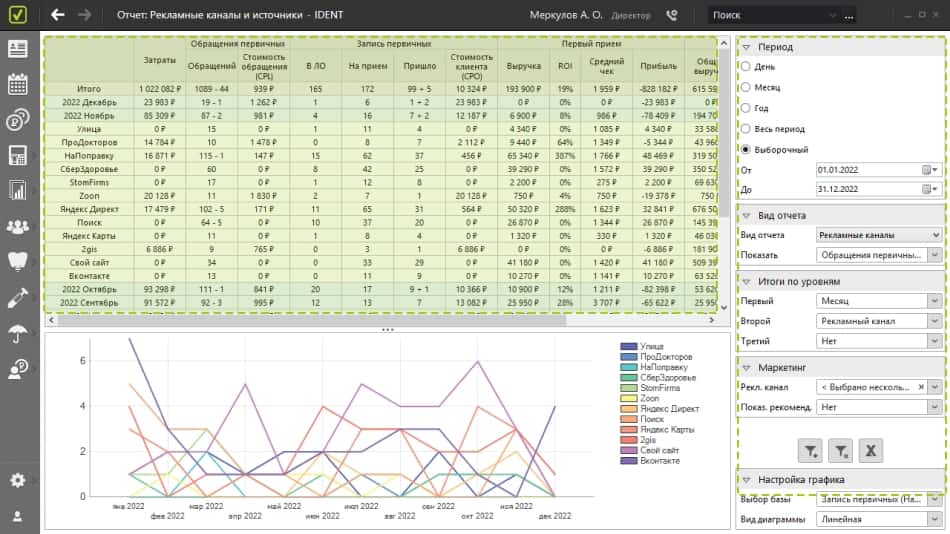Click the 'От' start date field
The image size is (950, 534).
click(867, 169)
